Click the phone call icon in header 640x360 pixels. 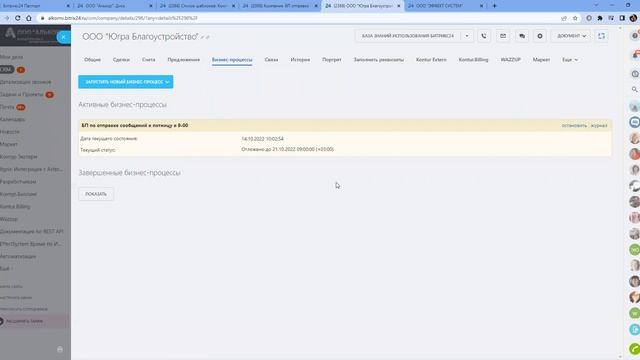484,36
